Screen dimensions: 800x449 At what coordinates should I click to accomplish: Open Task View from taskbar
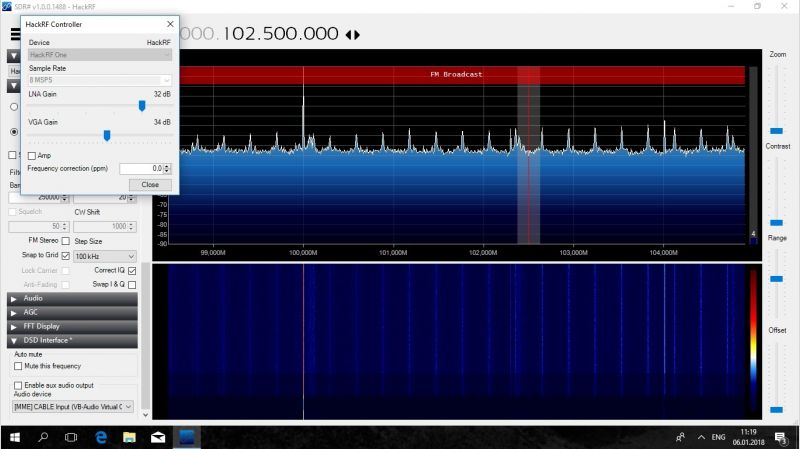click(x=71, y=437)
